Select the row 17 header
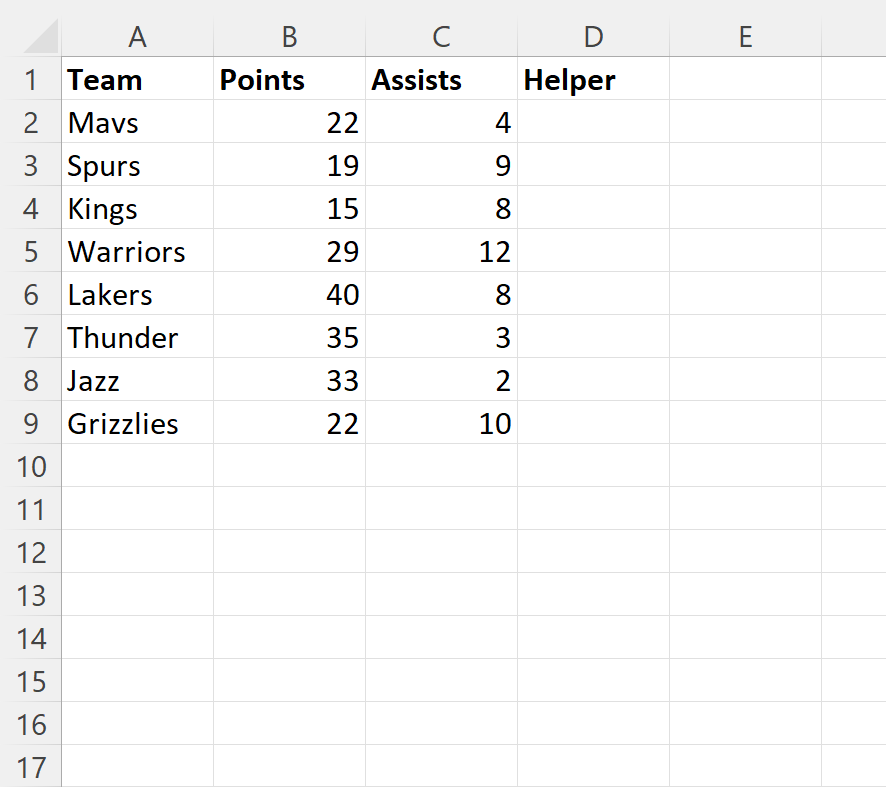This screenshot has width=886, height=787. [30, 766]
